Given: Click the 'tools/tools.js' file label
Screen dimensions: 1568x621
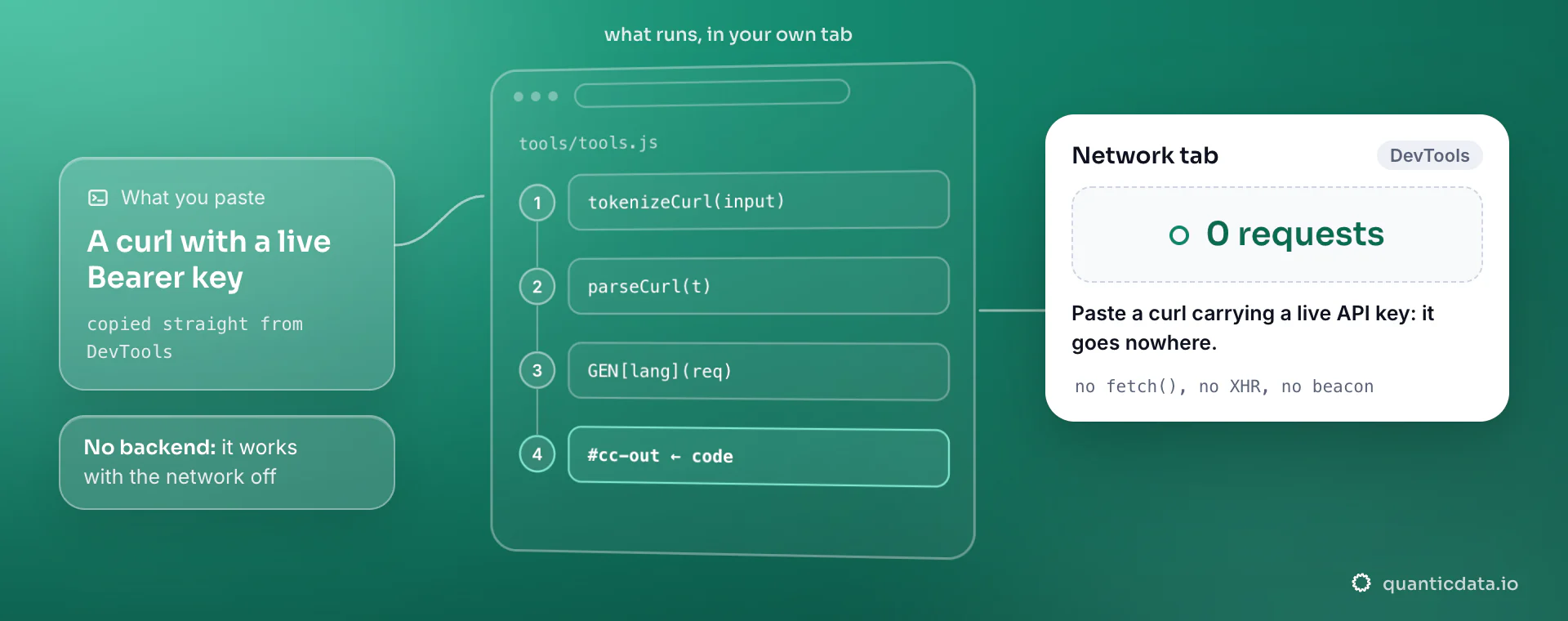Looking at the screenshot, I should click(588, 143).
